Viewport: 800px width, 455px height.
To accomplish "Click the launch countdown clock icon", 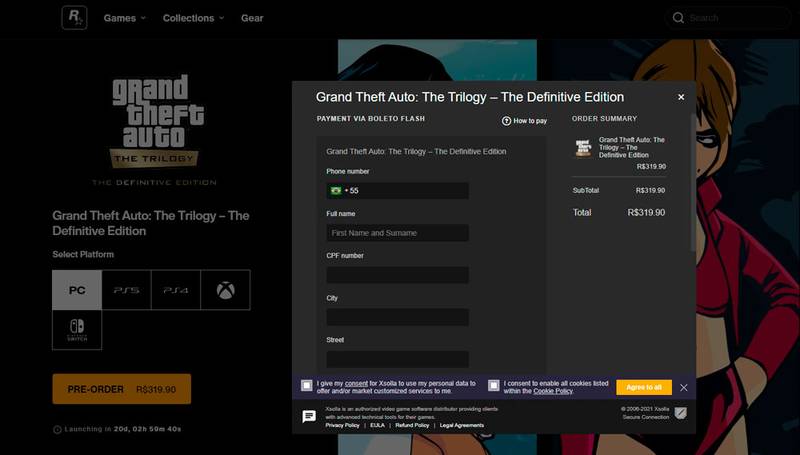I will [x=57, y=429].
